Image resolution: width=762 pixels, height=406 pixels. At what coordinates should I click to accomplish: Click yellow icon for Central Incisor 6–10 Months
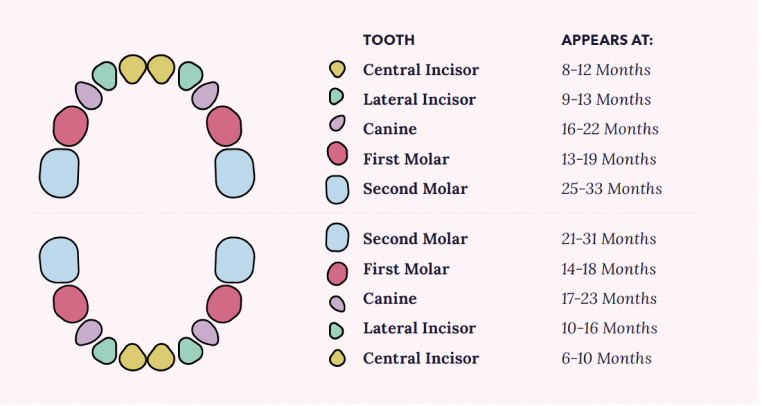(x=337, y=358)
